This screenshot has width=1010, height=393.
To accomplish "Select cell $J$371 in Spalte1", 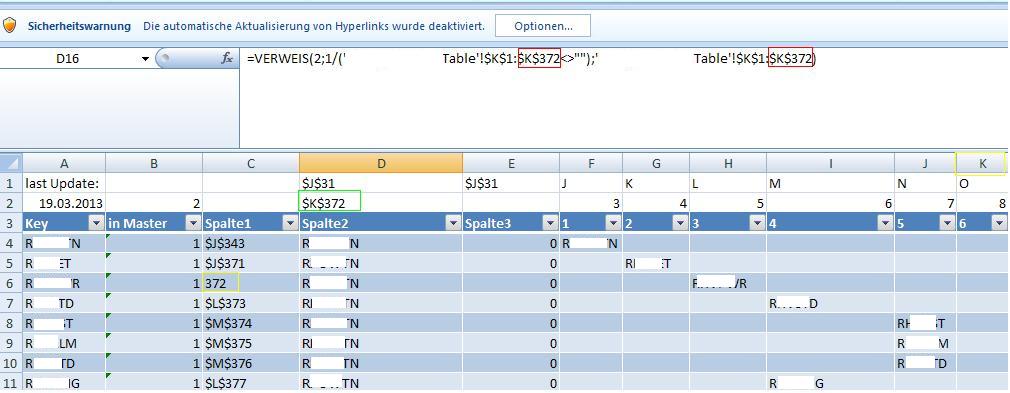I will (x=251, y=264).
